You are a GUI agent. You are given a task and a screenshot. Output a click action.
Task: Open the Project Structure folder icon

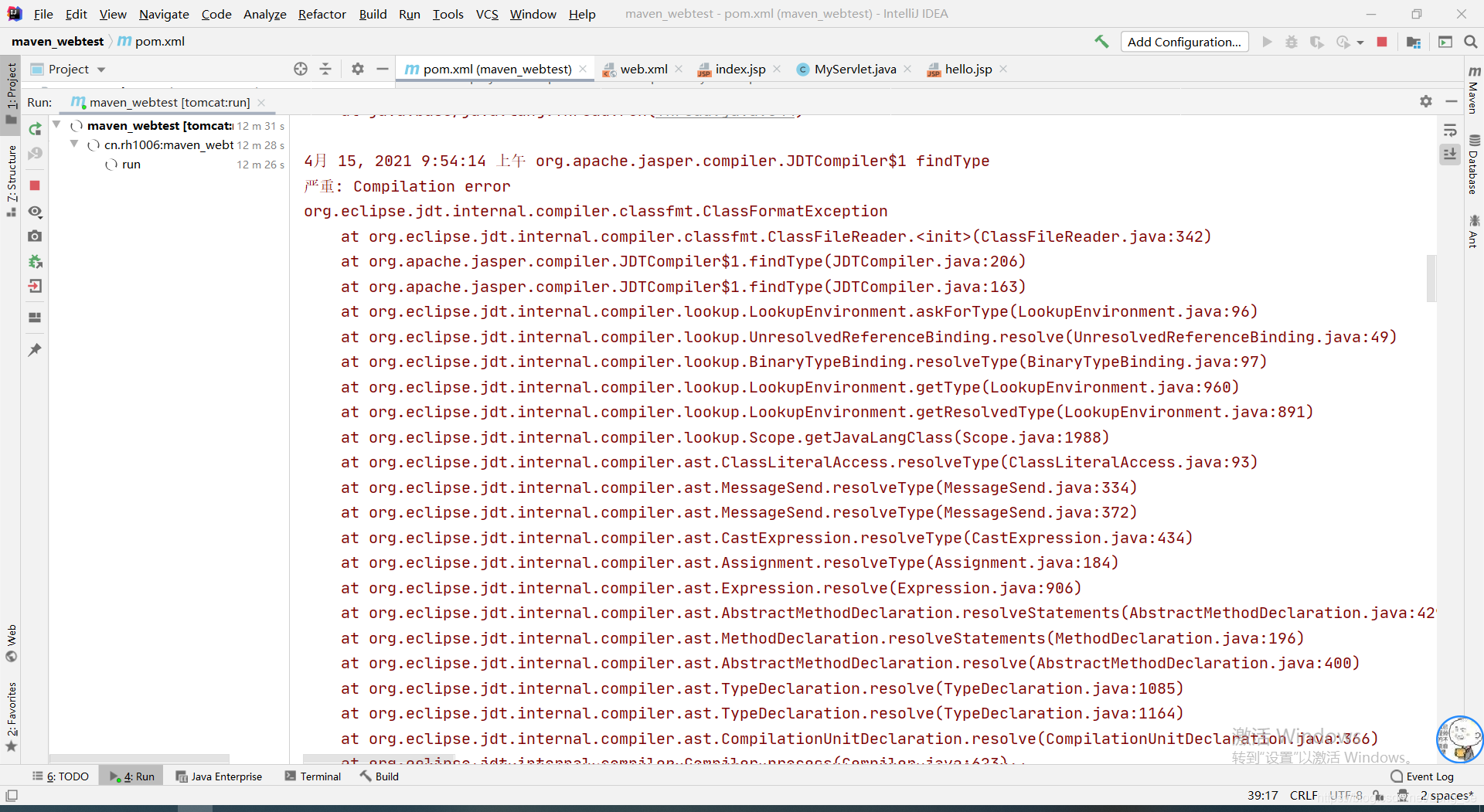(1414, 42)
